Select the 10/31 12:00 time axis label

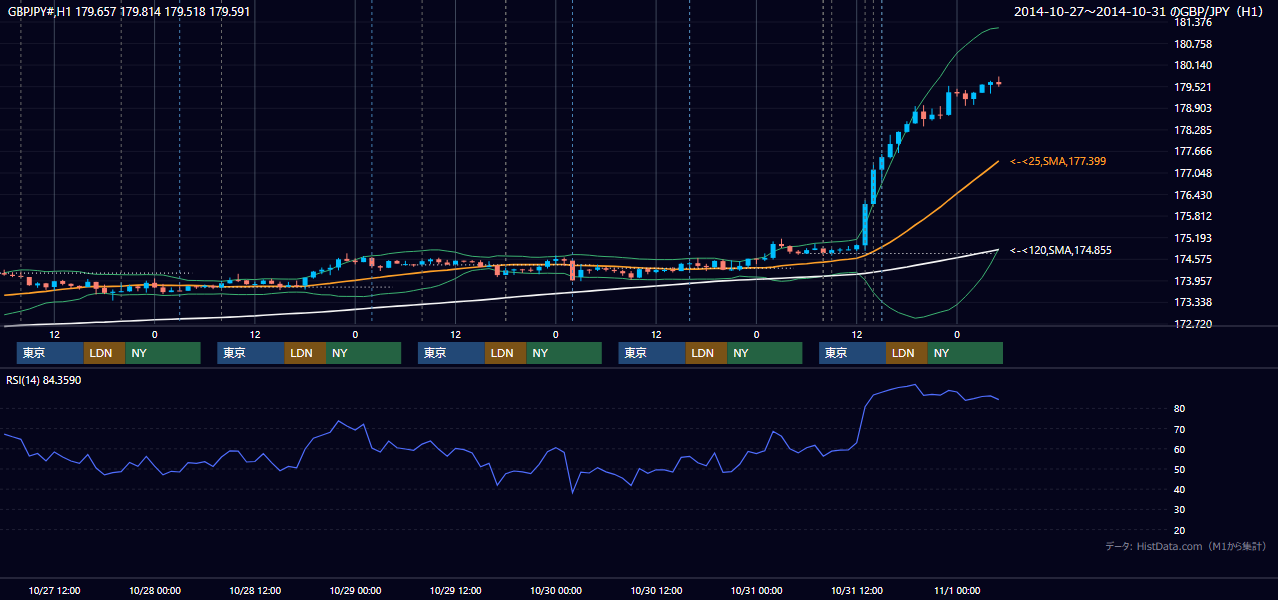coord(857,590)
